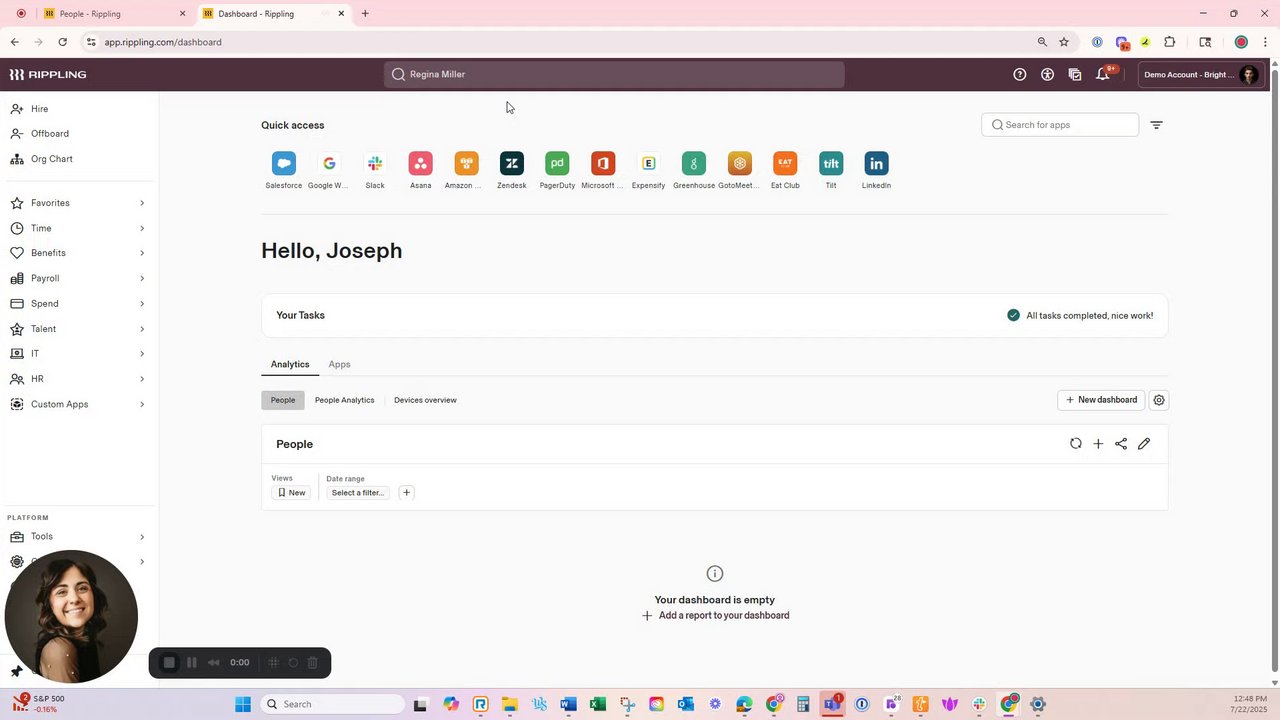Open the Expensify app icon
Screen dimensions: 1280x720
click(x=648, y=163)
